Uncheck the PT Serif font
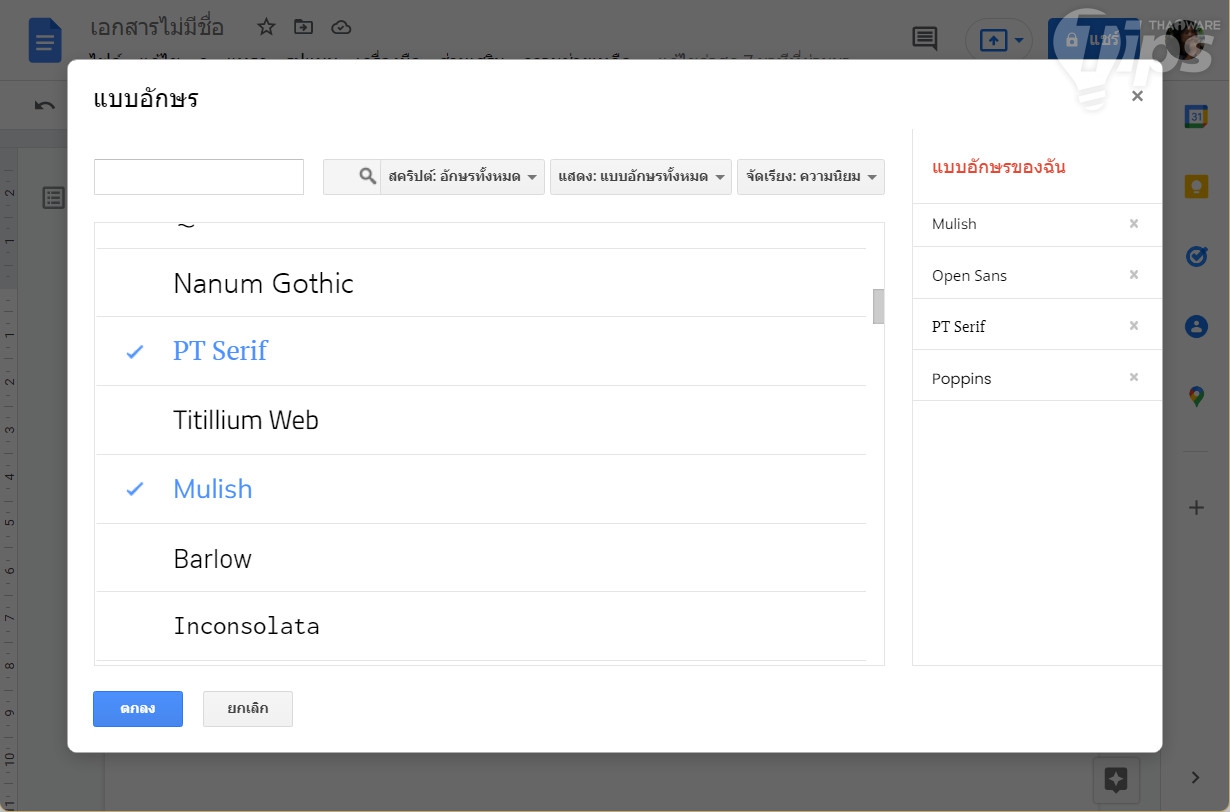The height and width of the screenshot is (812, 1230). point(220,351)
